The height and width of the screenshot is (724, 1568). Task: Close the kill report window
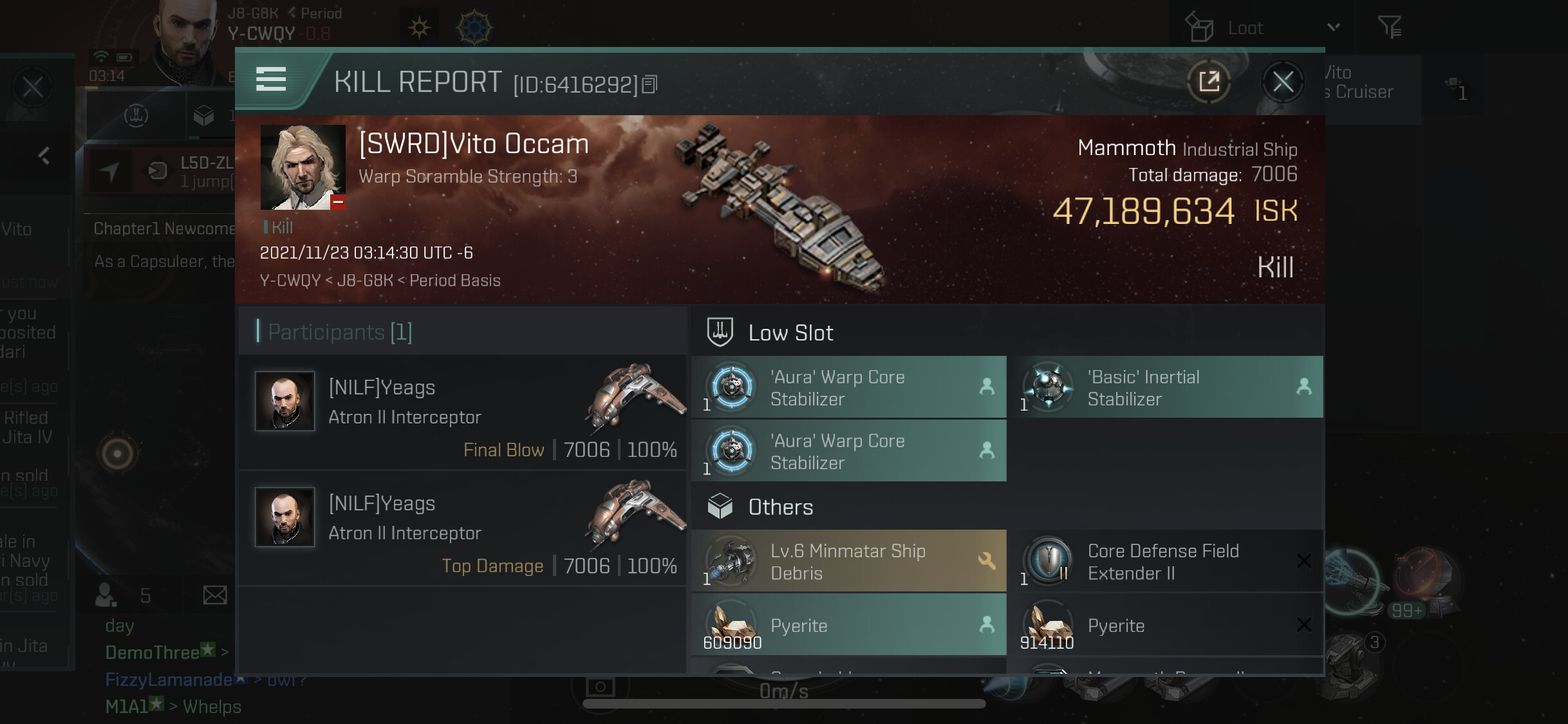point(1282,82)
